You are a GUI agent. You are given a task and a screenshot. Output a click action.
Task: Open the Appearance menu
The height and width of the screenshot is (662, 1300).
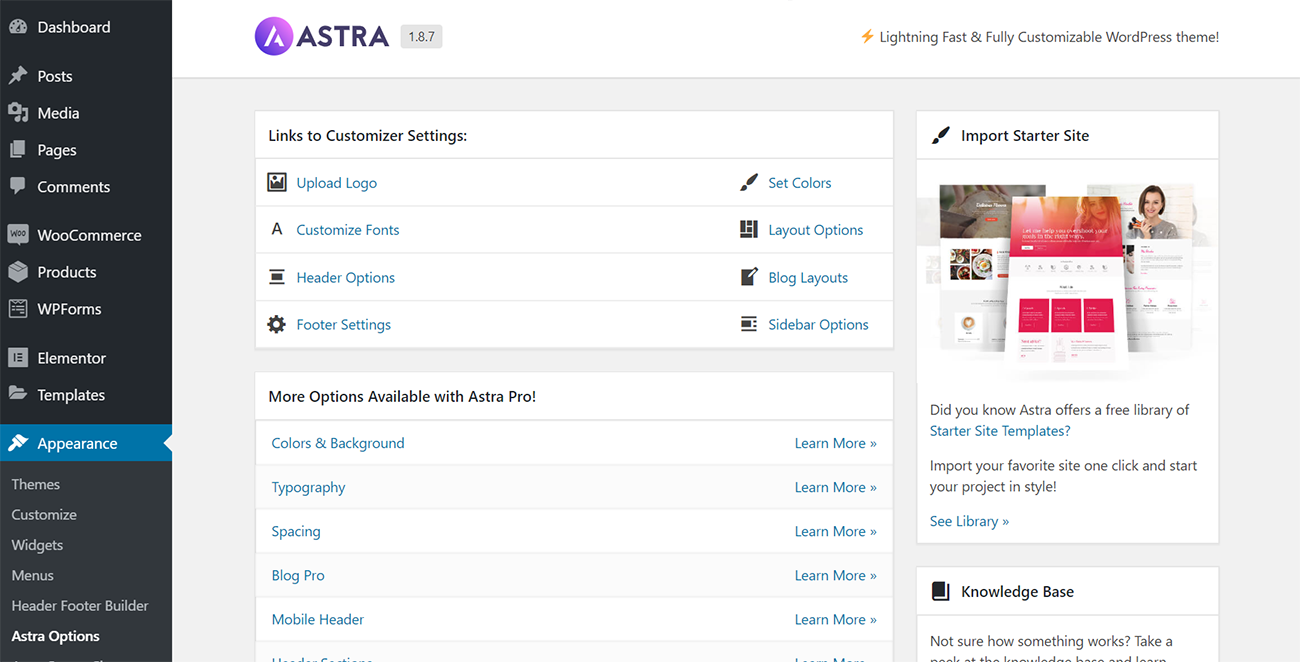(86, 443)
